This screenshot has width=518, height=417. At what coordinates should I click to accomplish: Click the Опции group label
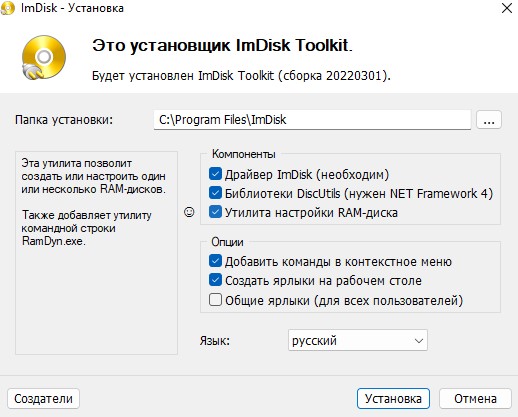point(227,242)
